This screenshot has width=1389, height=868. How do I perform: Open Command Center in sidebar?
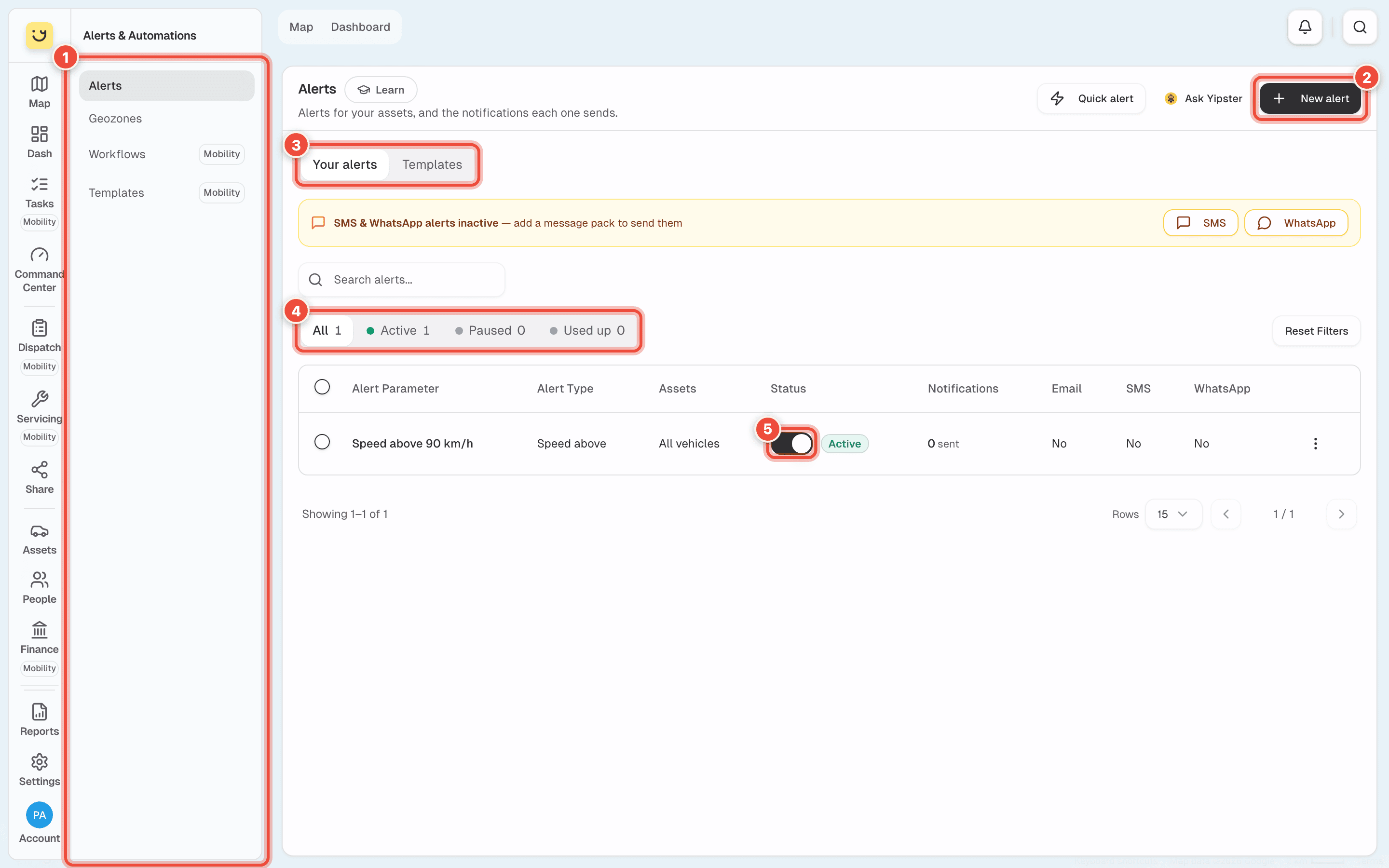tap(39, 270)
